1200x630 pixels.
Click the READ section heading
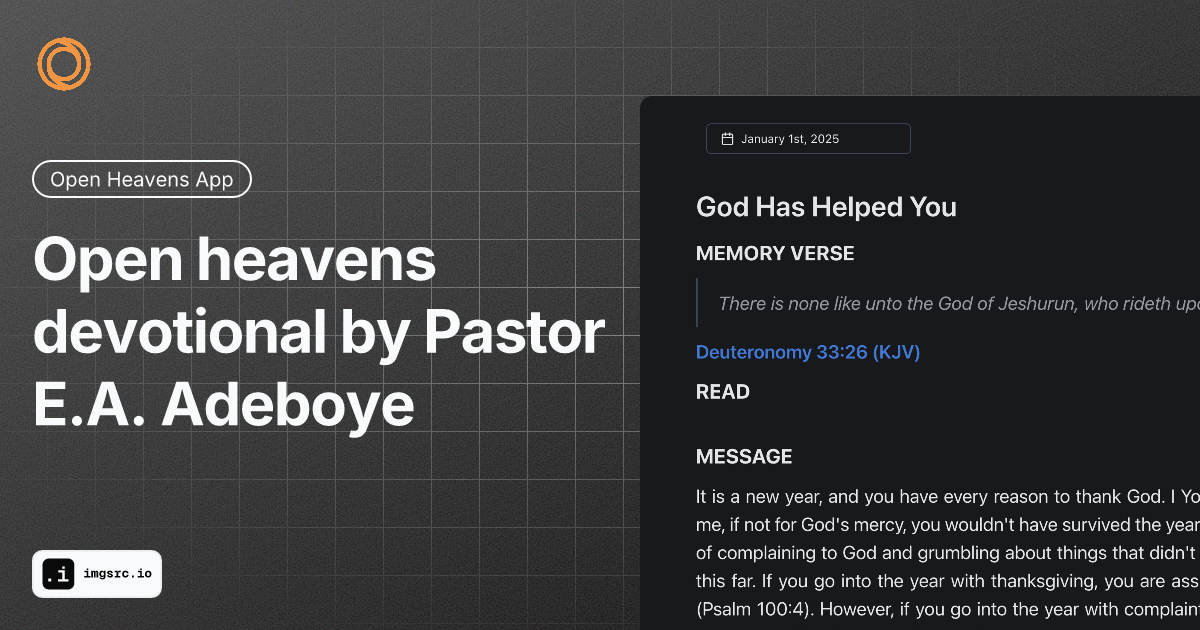coord(723,392)
